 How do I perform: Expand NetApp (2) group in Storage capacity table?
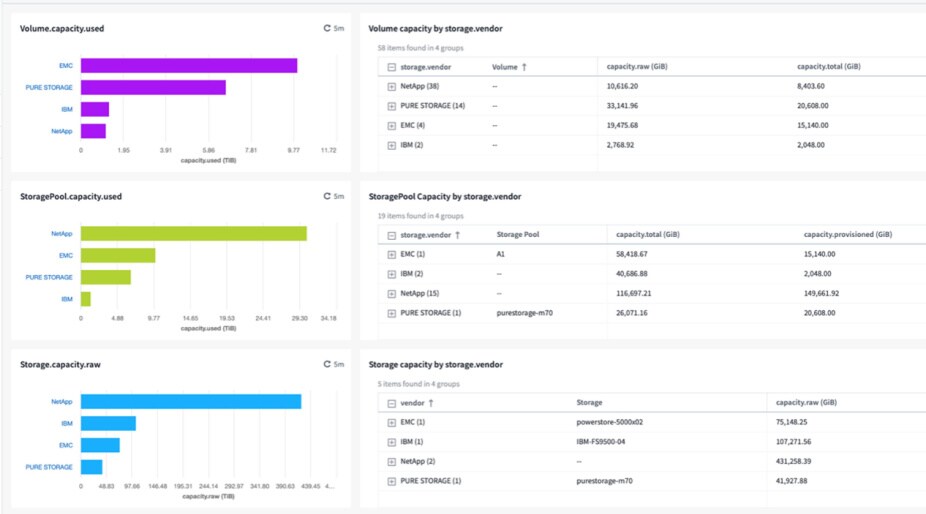coord(391,461)
